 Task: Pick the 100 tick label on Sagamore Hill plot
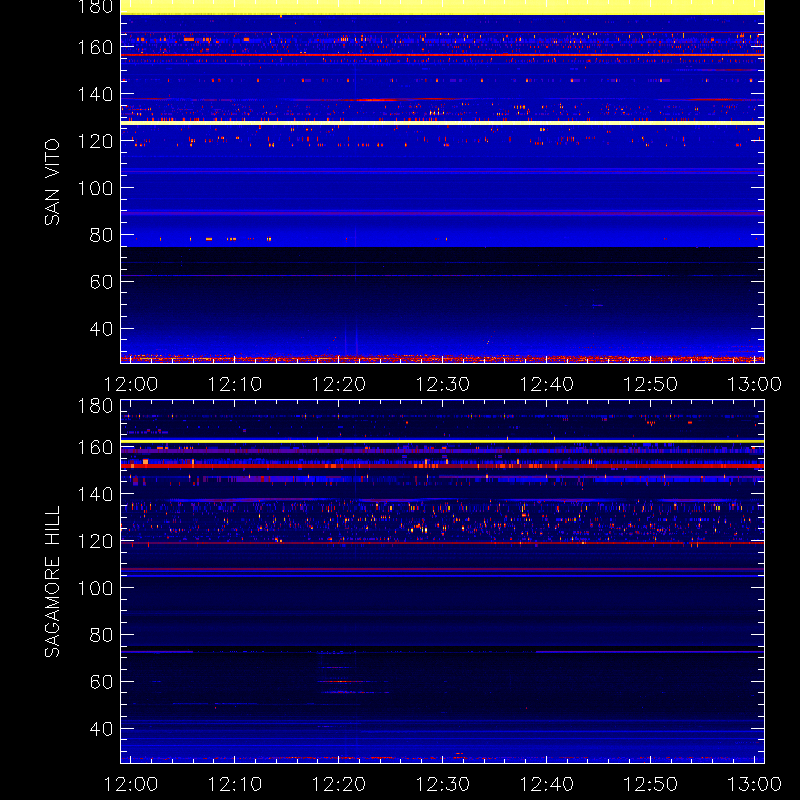click(95, 588)
